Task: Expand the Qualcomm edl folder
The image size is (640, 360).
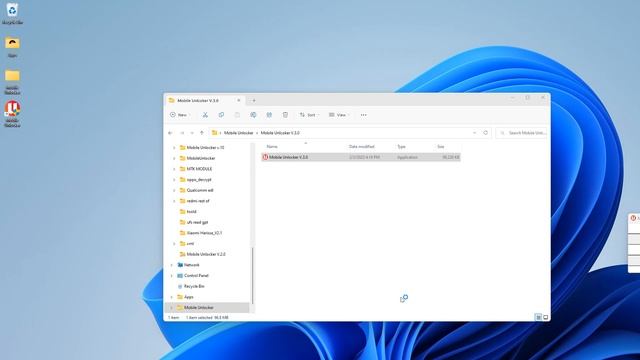Action: coord(174,191)
